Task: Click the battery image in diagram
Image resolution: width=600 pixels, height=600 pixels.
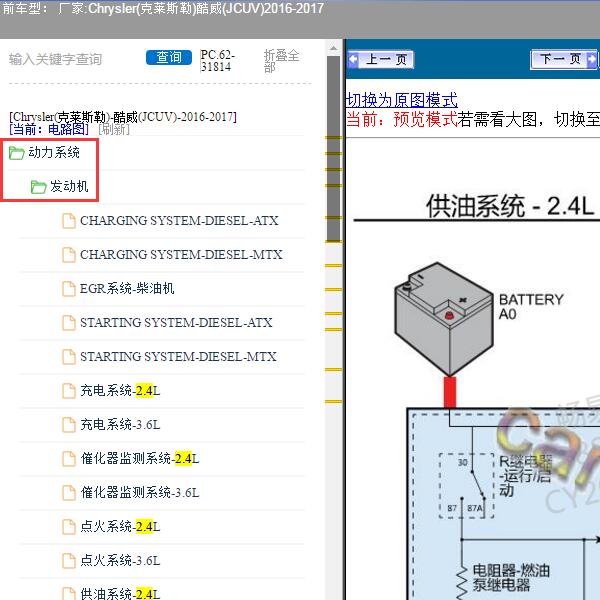Action: point(444,319)
